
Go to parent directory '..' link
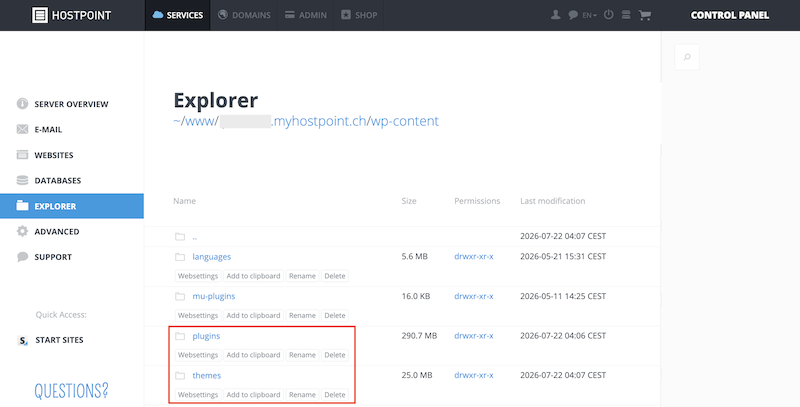click(194, 237)
